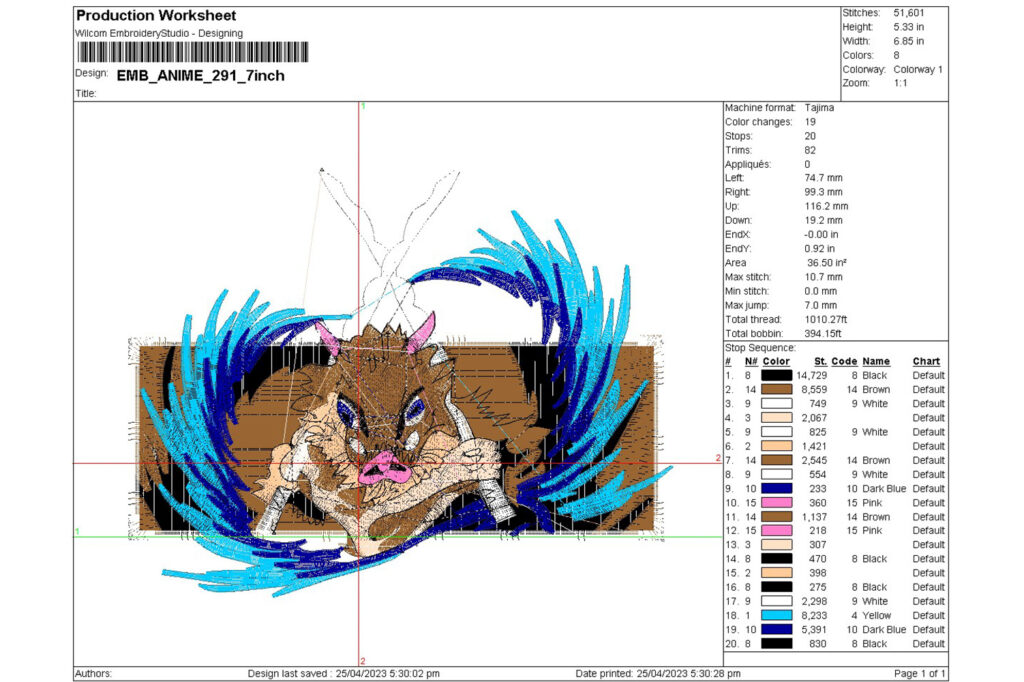
Task: Select the peach swatch in stop row 6
Action: pos(776,446)
